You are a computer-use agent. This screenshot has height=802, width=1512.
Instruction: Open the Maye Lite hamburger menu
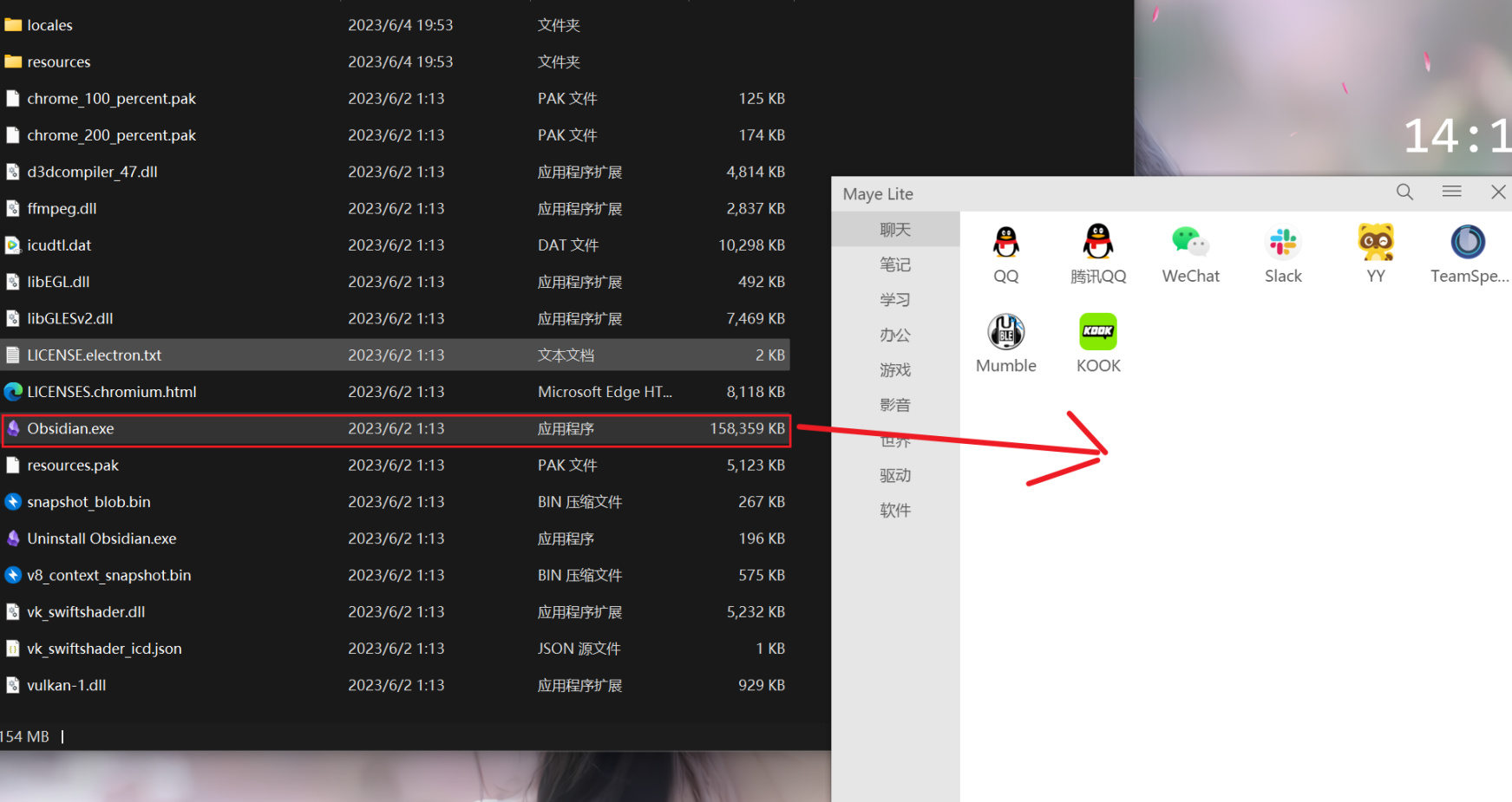[x=1451, y=192]
